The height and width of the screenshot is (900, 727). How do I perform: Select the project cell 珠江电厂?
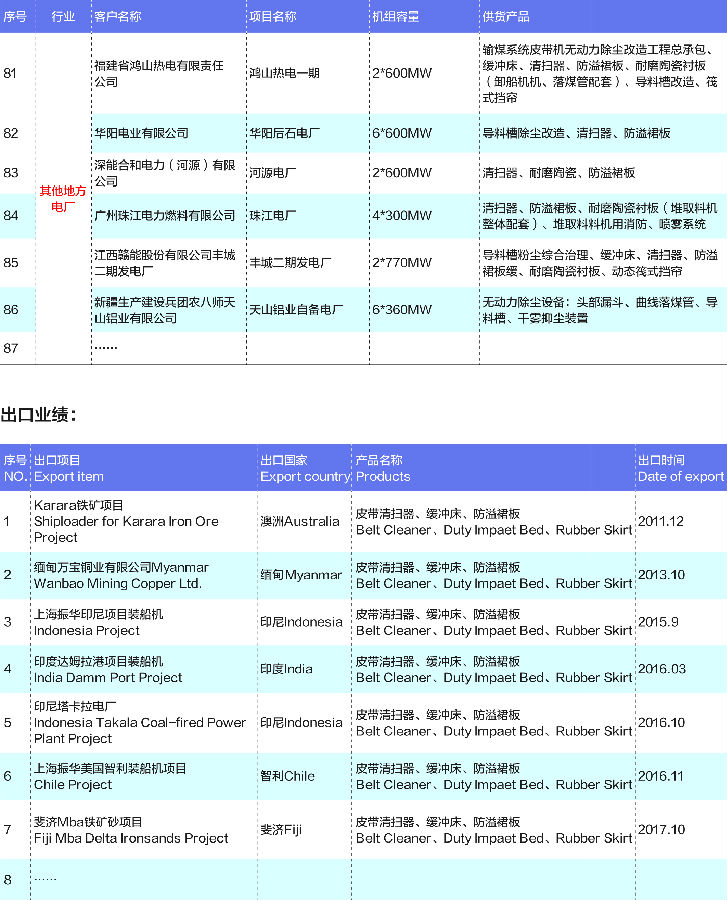[x=273, y=215]
